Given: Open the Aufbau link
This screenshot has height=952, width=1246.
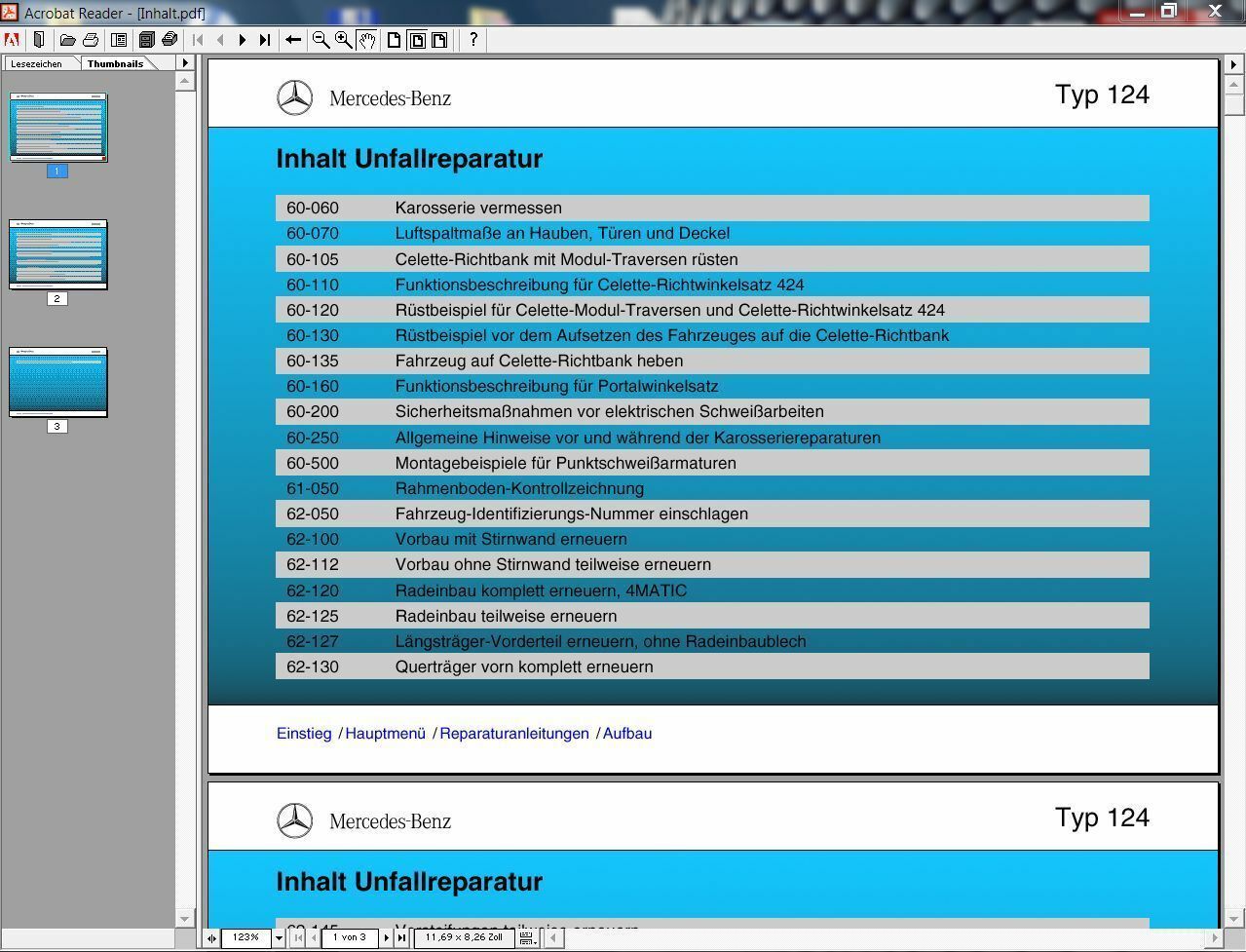Looking at the screenshot, I should pos(627,734).
